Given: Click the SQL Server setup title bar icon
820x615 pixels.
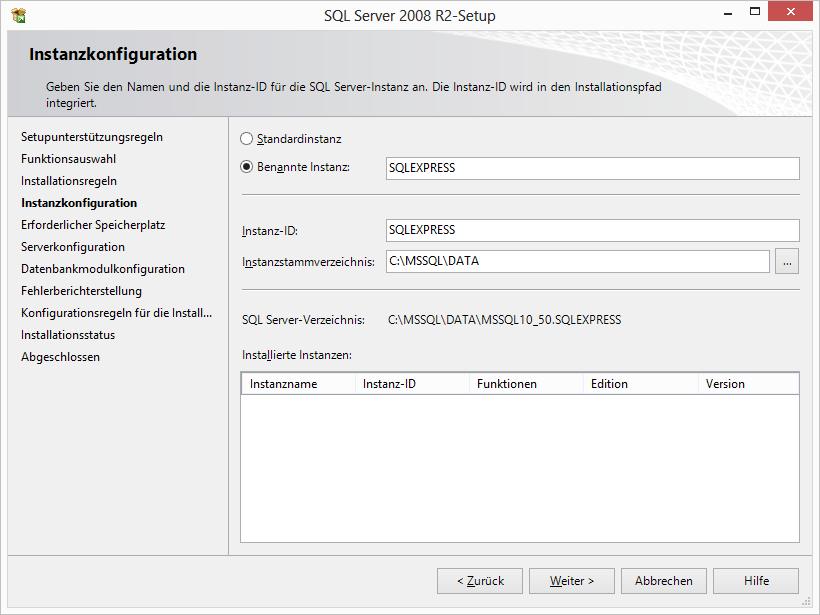Looking at the screenshot, I should click(18, 16).
